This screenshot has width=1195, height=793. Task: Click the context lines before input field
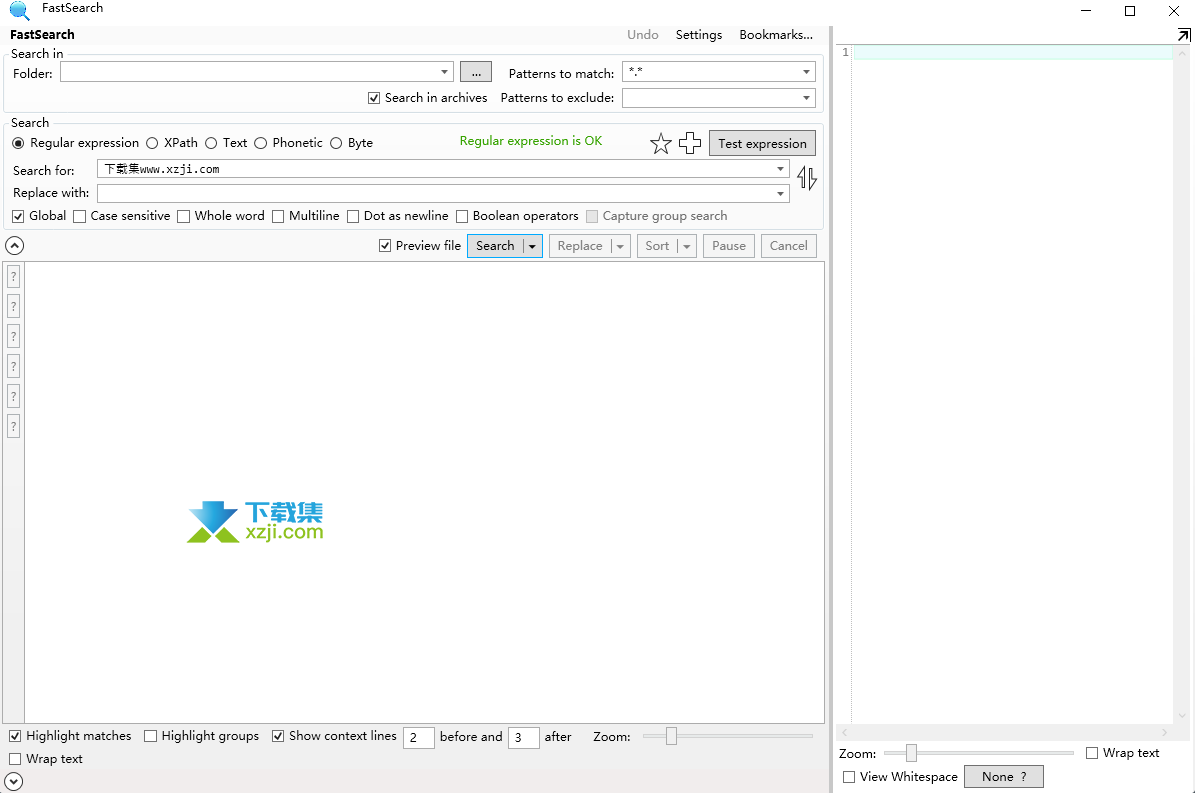tap(418, 737)
